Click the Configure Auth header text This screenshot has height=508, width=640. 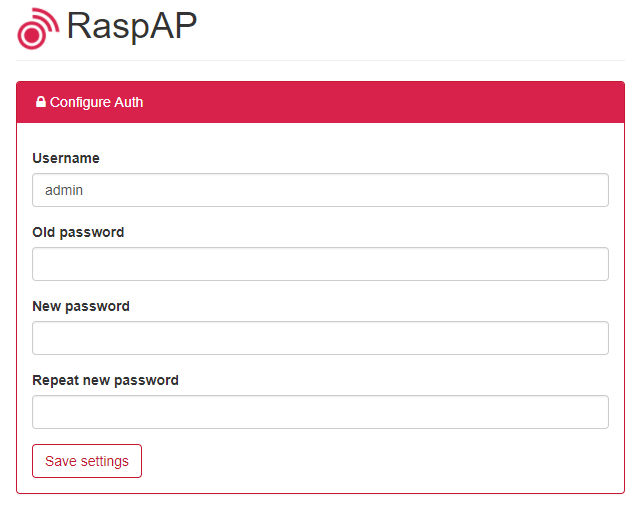(x=96, y=102)
